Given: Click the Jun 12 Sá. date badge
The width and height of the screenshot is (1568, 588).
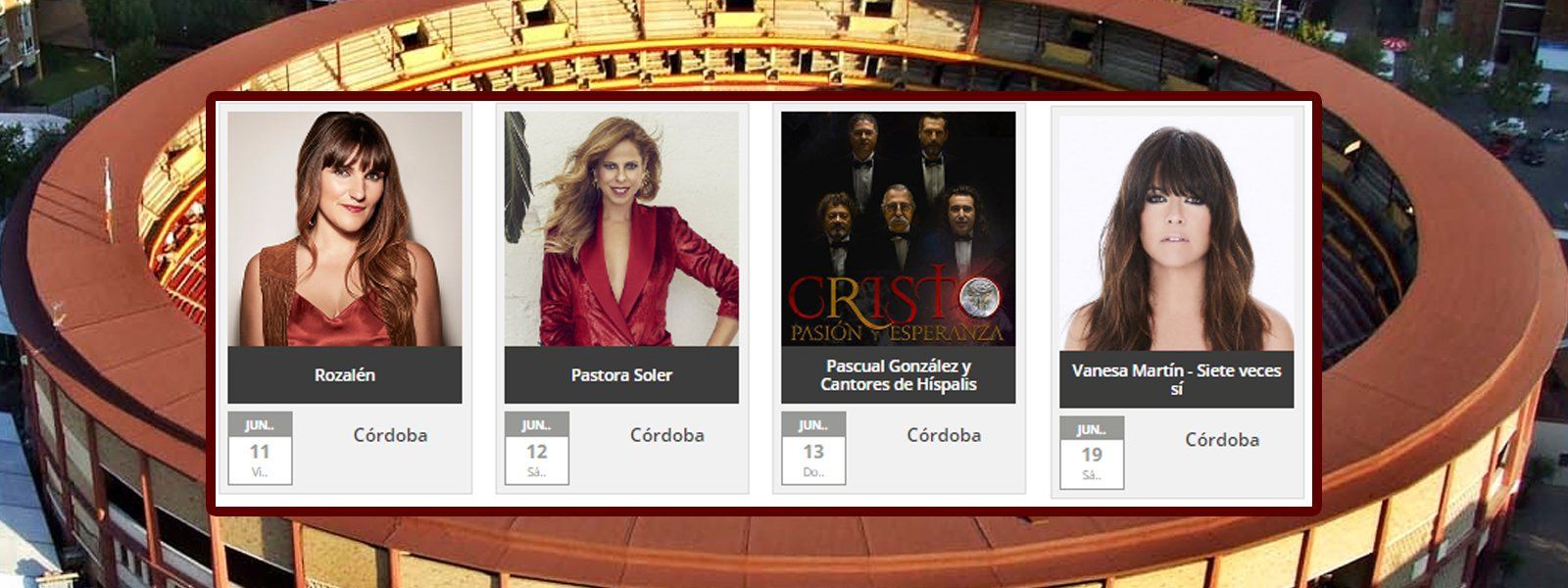Looking at the screenshot, I should tap(536, 448).
